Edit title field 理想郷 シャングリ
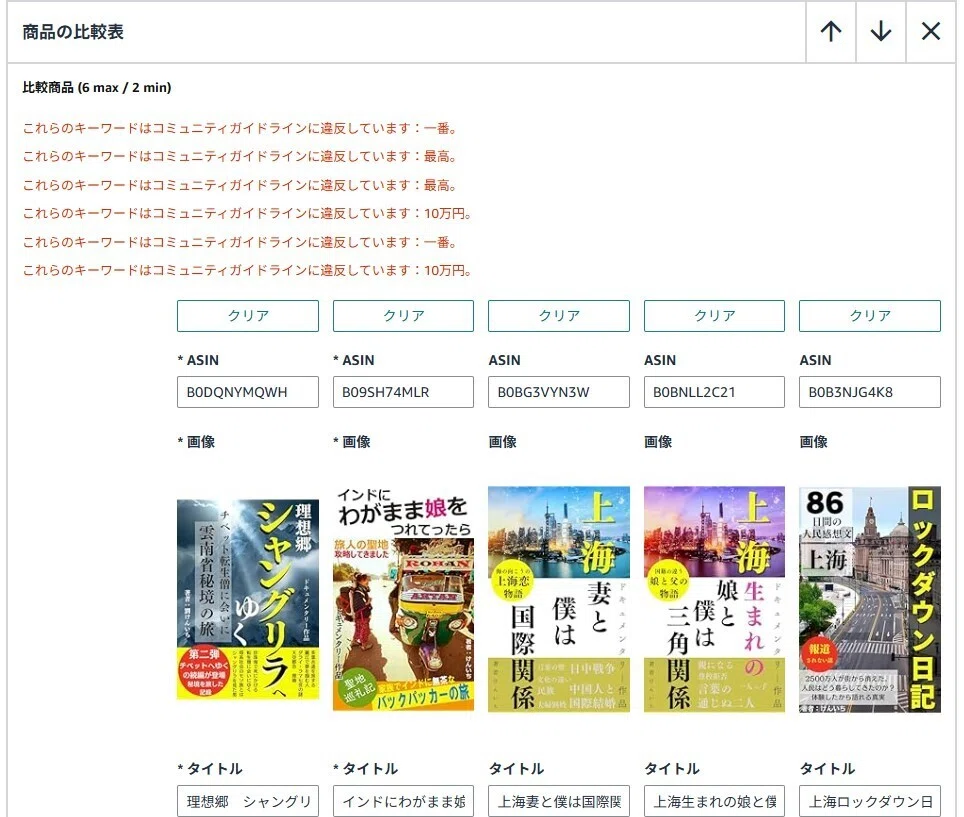964x817 pixels. click(248, 801)
